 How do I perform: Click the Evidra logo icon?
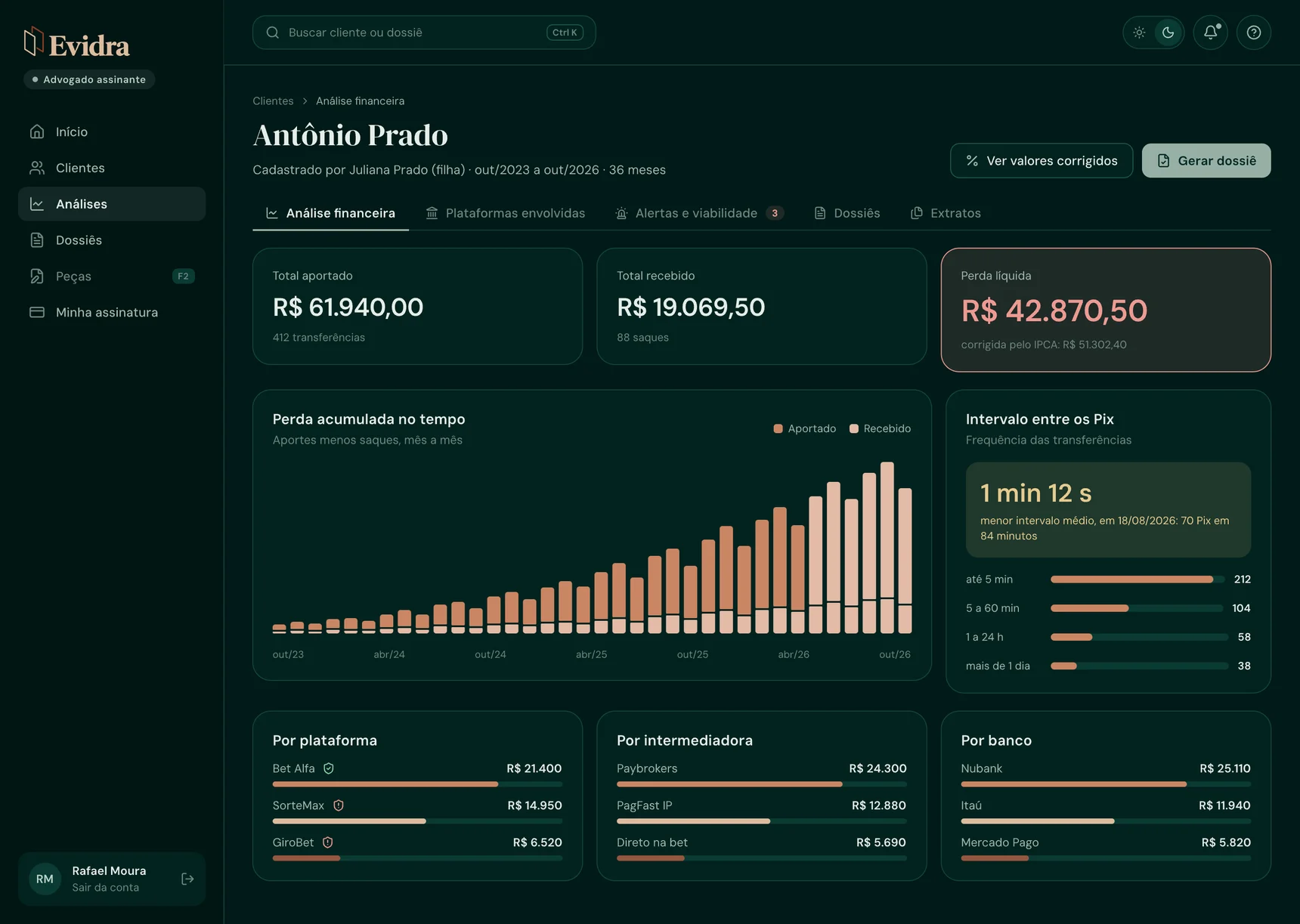(x=33, y=42)
